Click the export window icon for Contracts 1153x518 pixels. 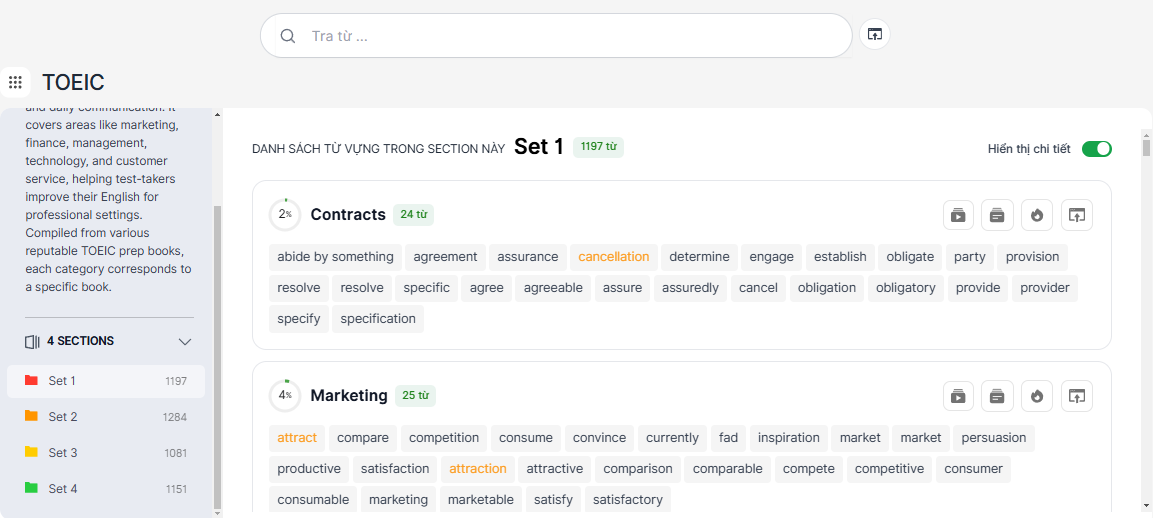click(1077, 215)
